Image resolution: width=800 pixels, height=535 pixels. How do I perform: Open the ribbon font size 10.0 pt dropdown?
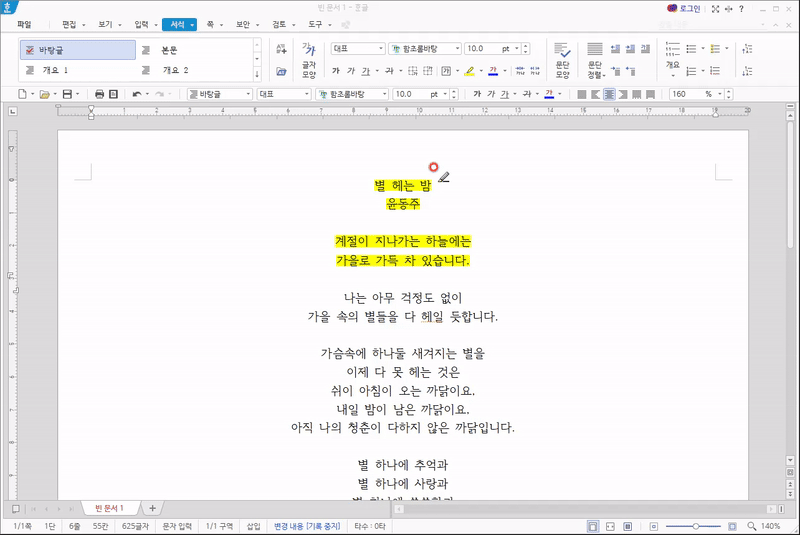[x=516, y=48]
